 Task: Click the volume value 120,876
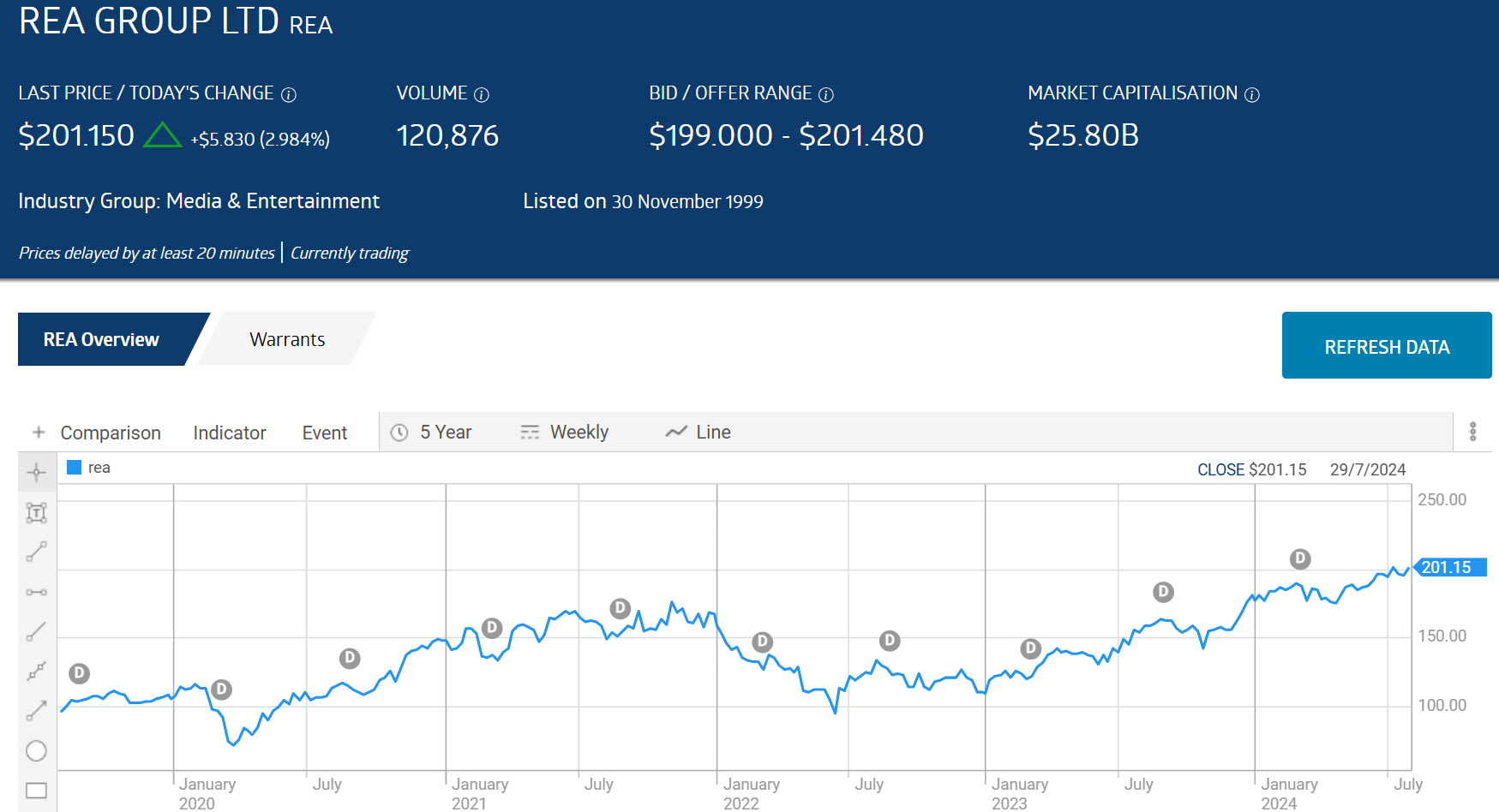point(447,135)
